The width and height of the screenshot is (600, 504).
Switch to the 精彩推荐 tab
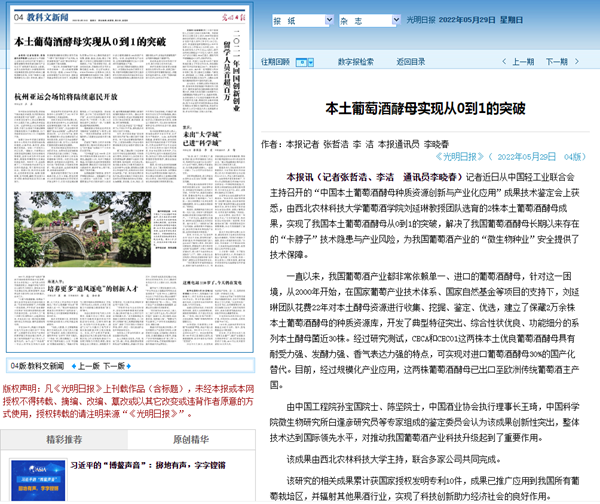pos(59,439)
